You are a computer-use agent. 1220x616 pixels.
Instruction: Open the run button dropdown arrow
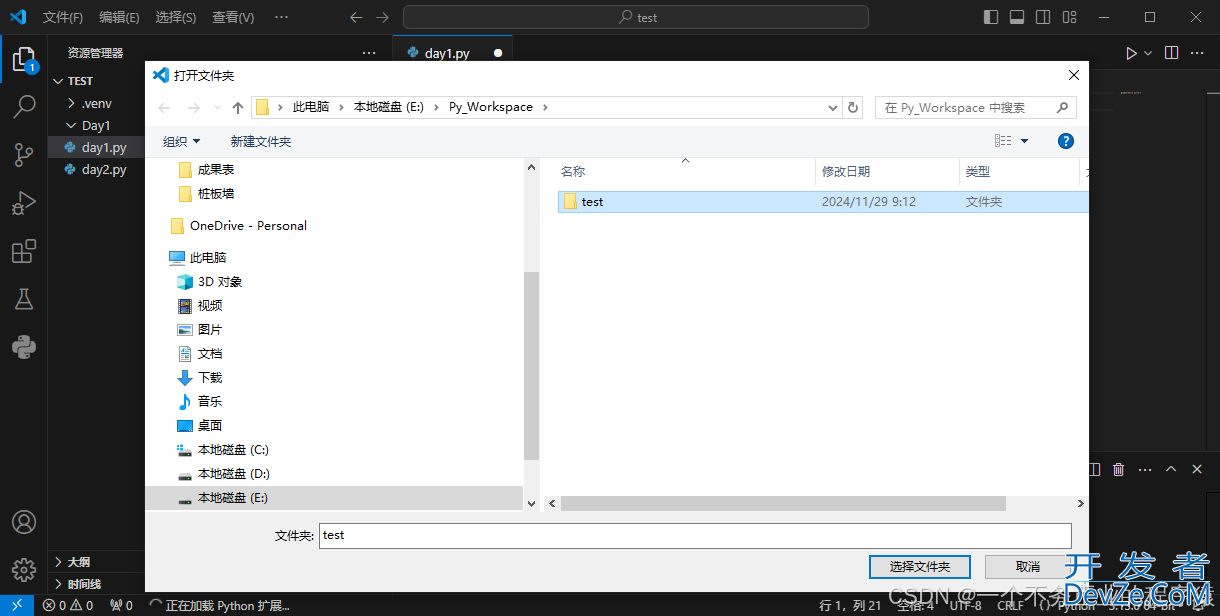click(x=1148, y=53)
